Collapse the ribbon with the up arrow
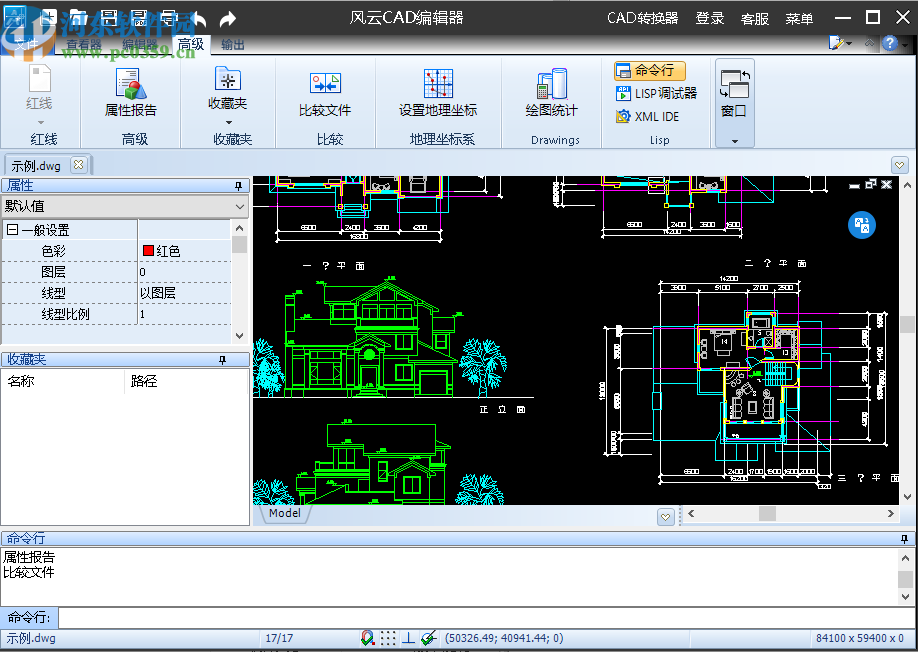This screenshot has height=652, width=918. pos(869,43)
